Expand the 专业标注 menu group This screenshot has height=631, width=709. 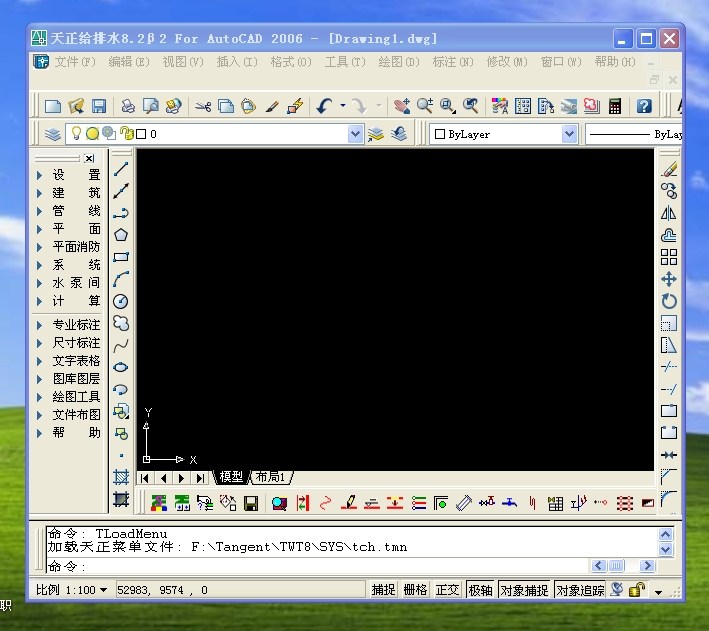(x=68, y=325)
